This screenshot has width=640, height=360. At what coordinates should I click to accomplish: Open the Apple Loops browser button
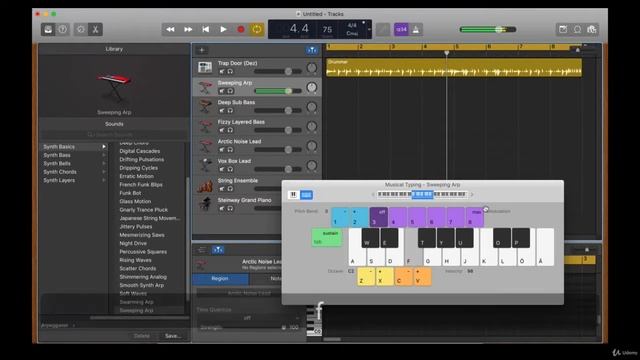(x=577, y=29)
